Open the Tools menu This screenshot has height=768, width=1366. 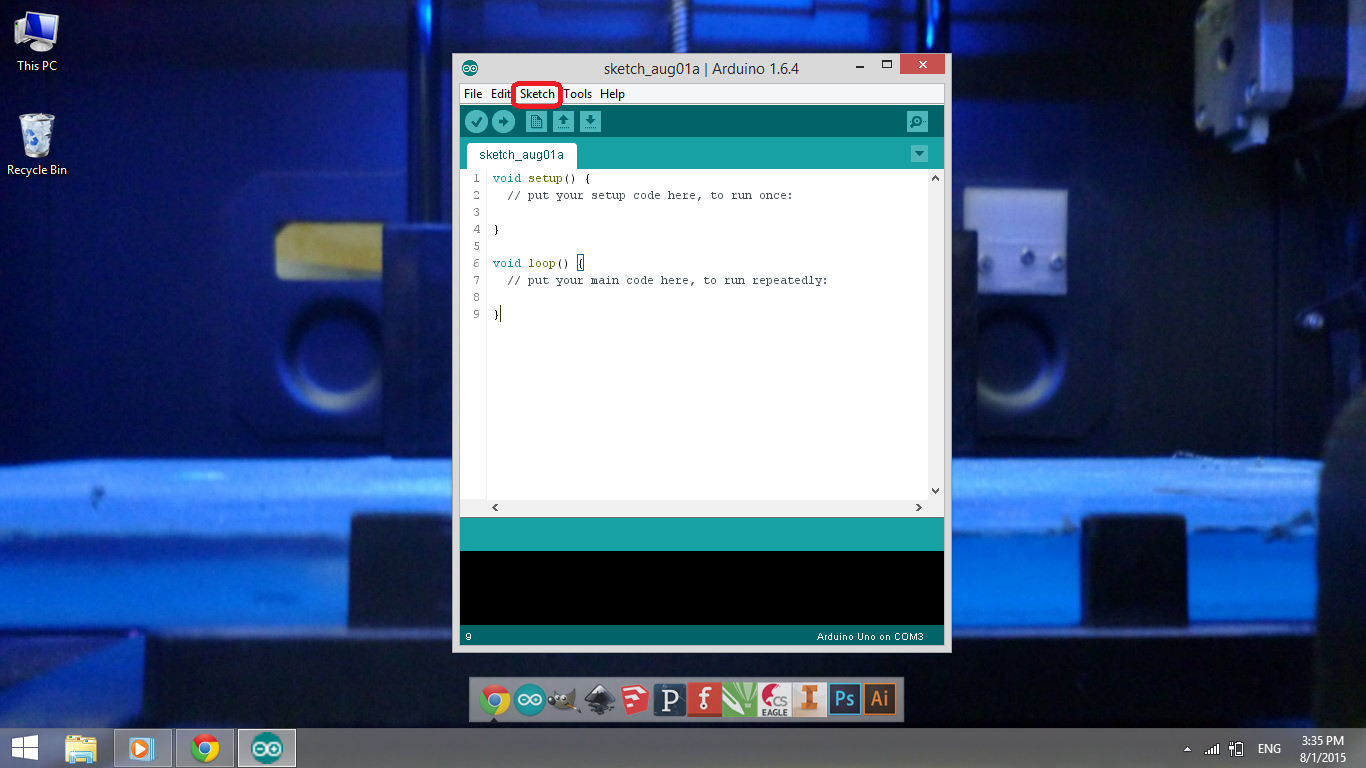(x=577, y=93)
